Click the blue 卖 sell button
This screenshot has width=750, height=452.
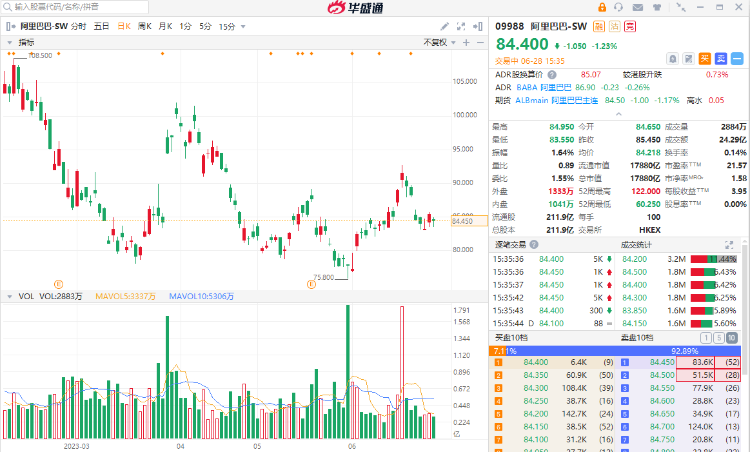[x=721, y=58]
